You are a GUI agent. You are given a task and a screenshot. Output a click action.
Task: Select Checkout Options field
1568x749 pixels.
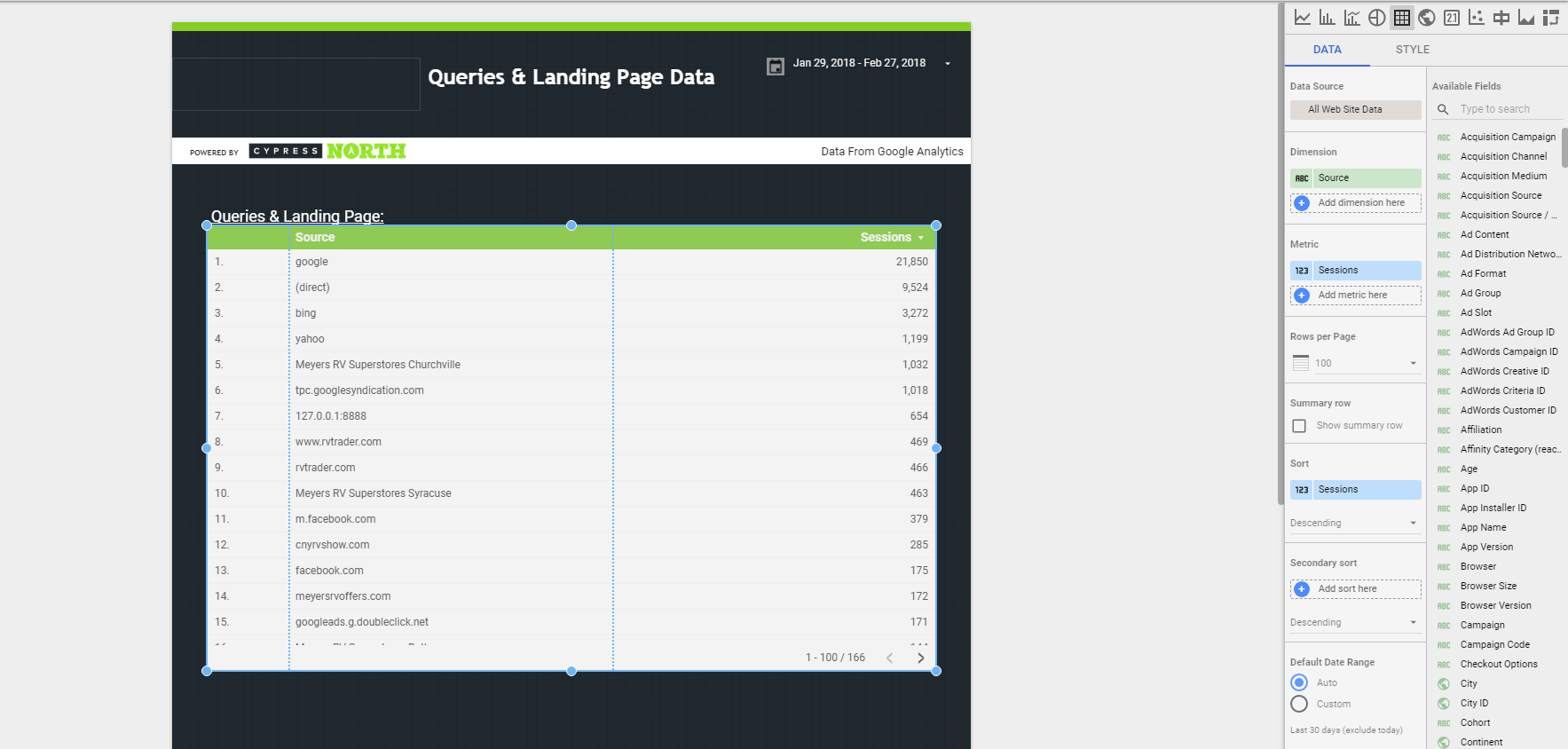[1499, 665]
